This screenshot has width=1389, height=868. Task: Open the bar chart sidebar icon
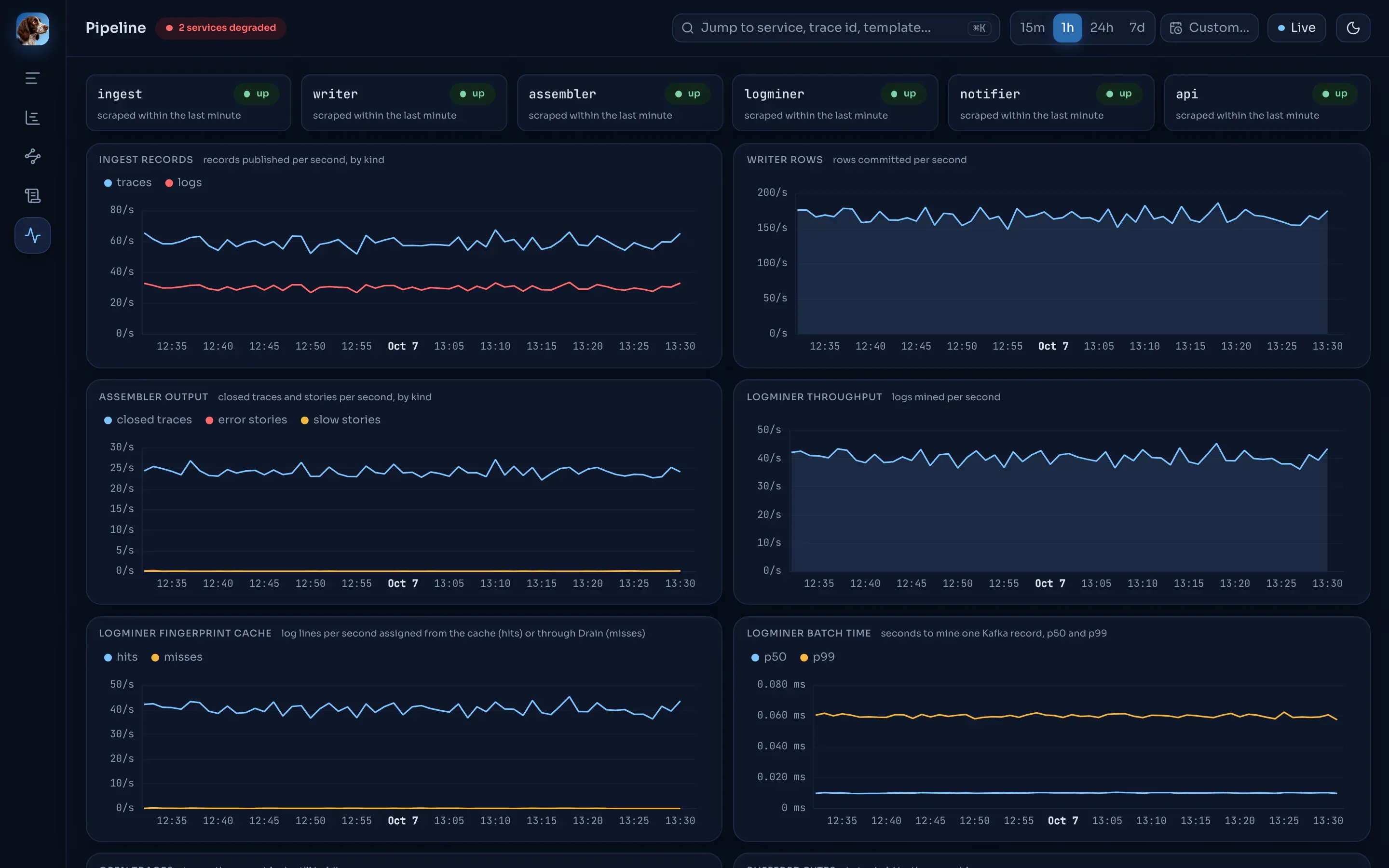[33, 118]
